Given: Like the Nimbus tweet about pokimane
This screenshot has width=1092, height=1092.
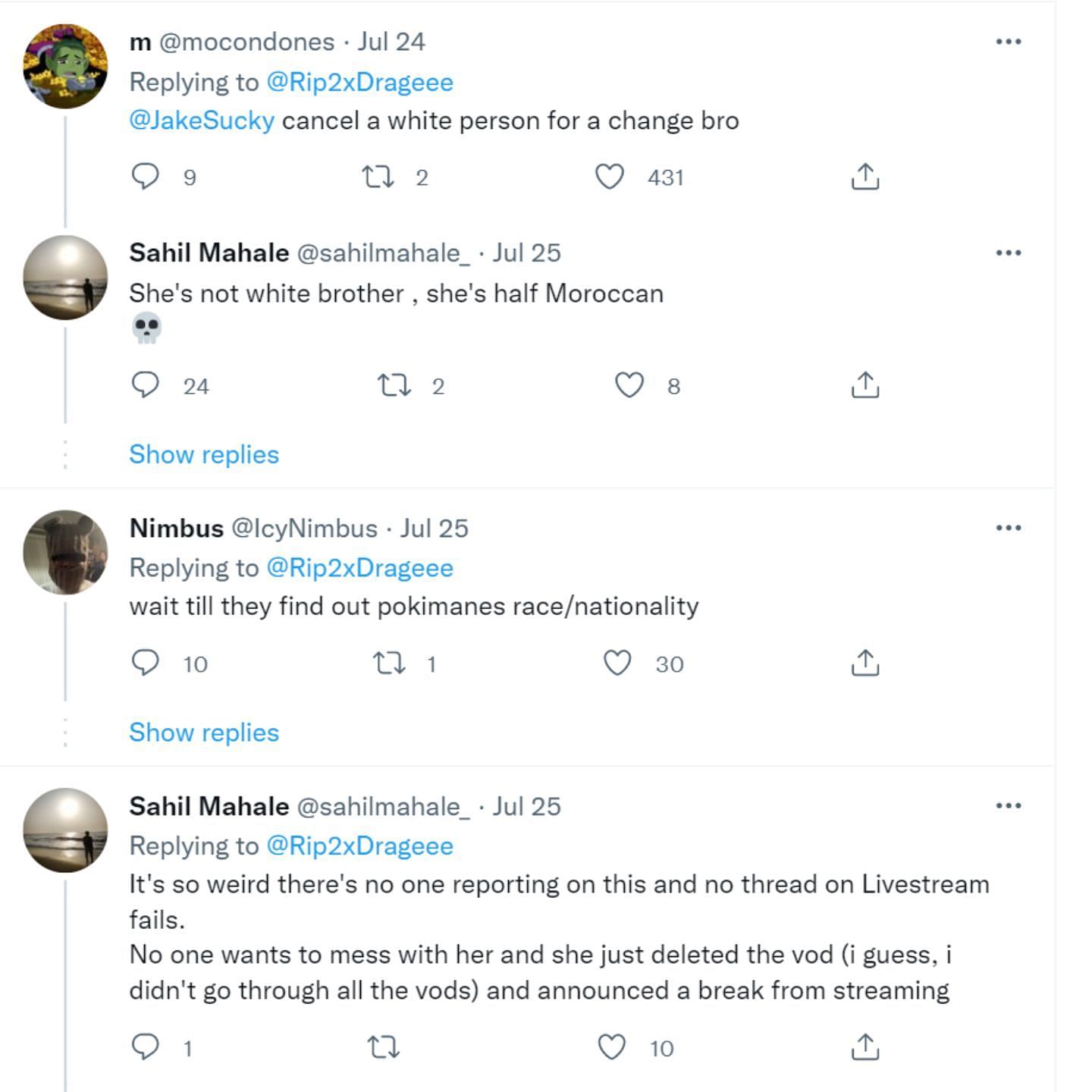Looking at the screenshot, I should [617, 664].
